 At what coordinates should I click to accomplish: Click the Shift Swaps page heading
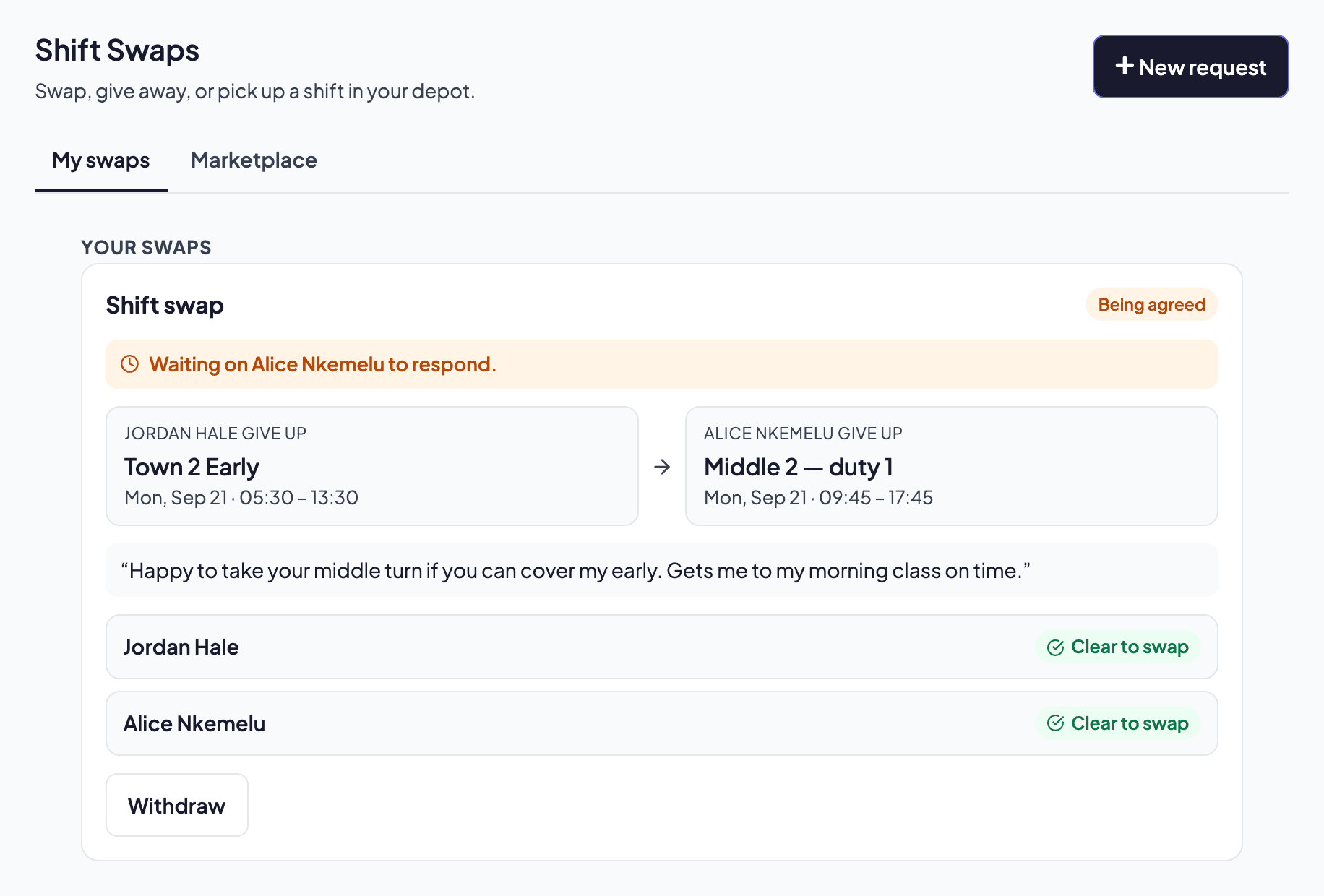tap(117, 51)
